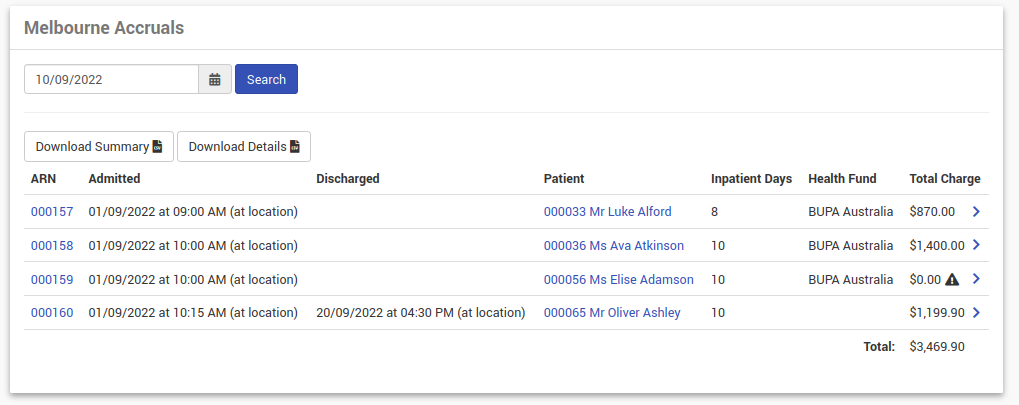The height and width of the screenshot is (405, 1019).
Task: Open ARN 000158 details chevron arrow
Action: [x=976, y=245]
